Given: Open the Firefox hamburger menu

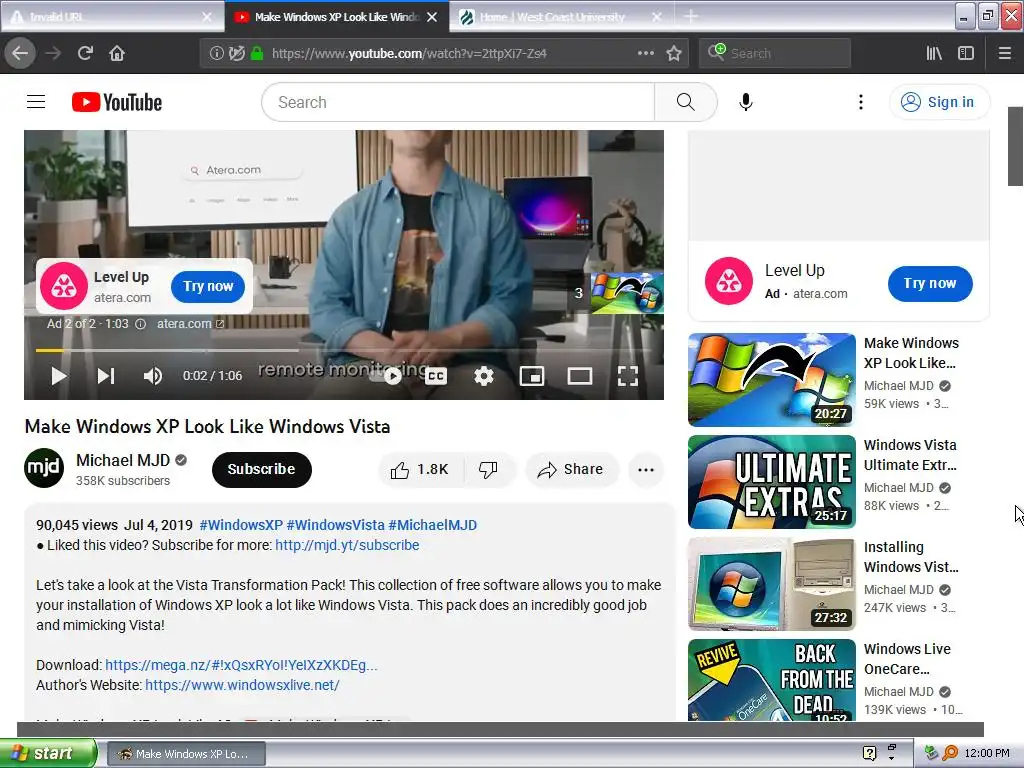Looking at the screenshot, I should 1004,53.
